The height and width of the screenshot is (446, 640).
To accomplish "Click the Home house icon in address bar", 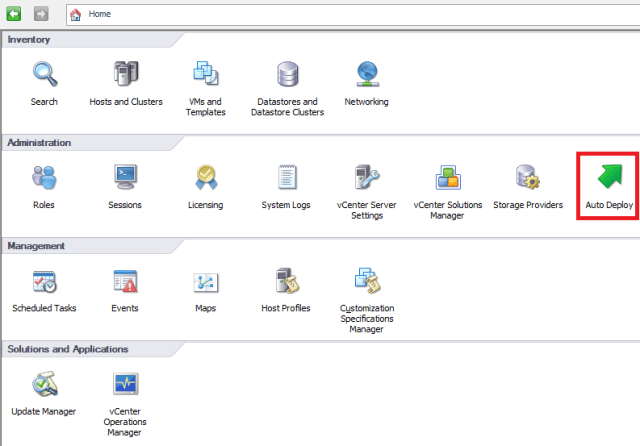I will (x=76, y=15).
